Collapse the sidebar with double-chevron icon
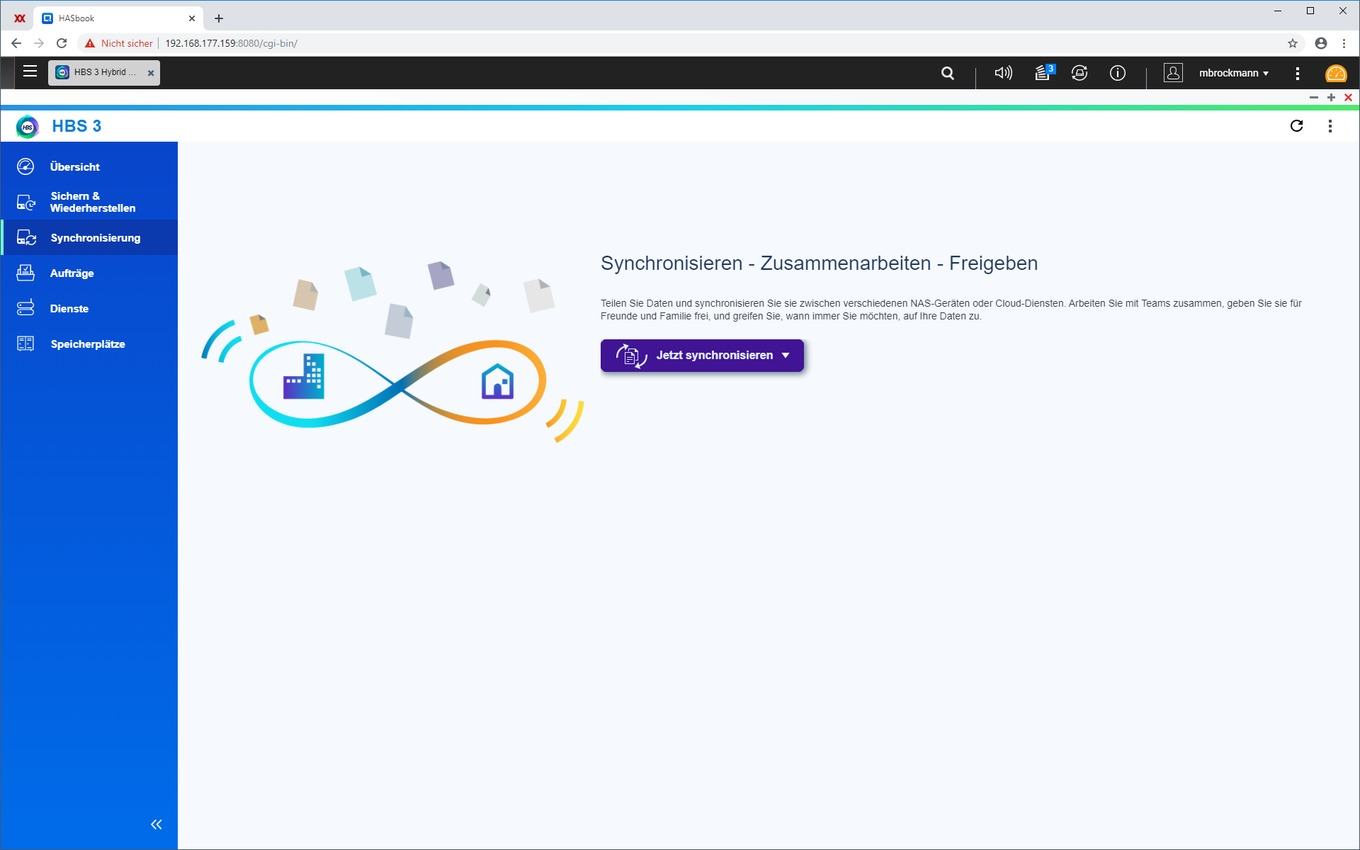Viewport: 1360px width, 850px height. click(156, 824)
